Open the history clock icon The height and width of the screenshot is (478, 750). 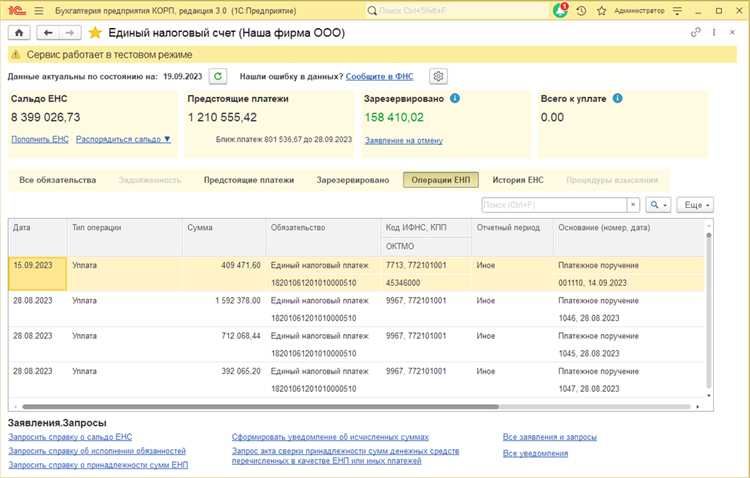(581, 10)
